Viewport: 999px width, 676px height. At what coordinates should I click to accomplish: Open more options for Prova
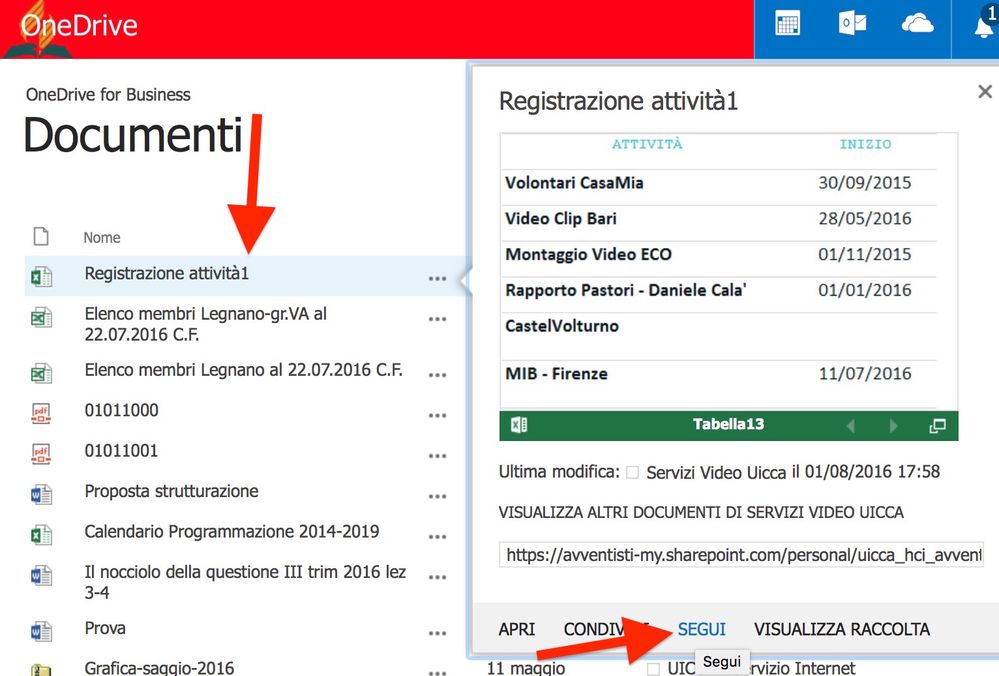click(437, 633)
